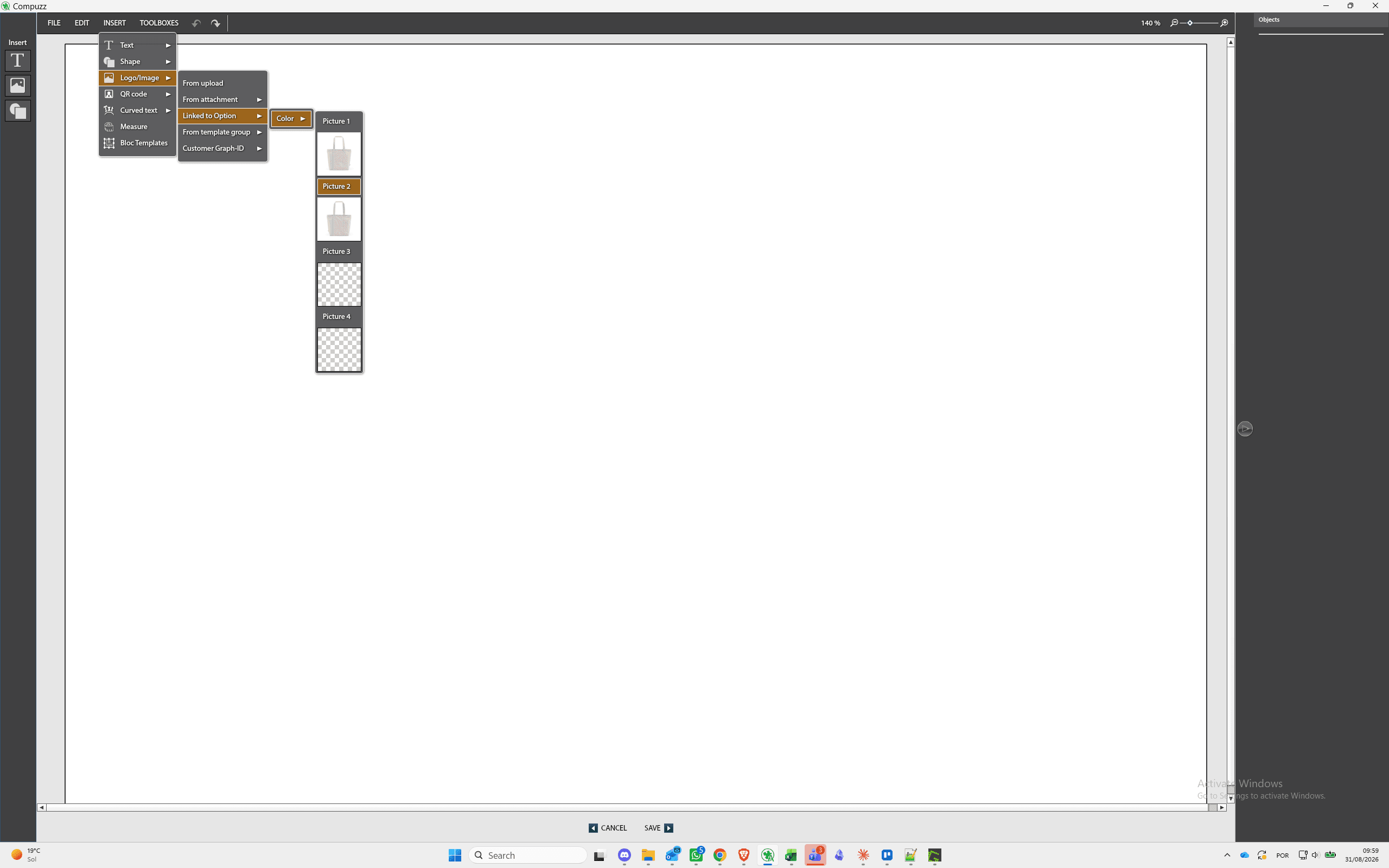The width and height of the screenshot is (1389, 868).
Task: Open the clock and date flyout
Action: click(1361, 855)
